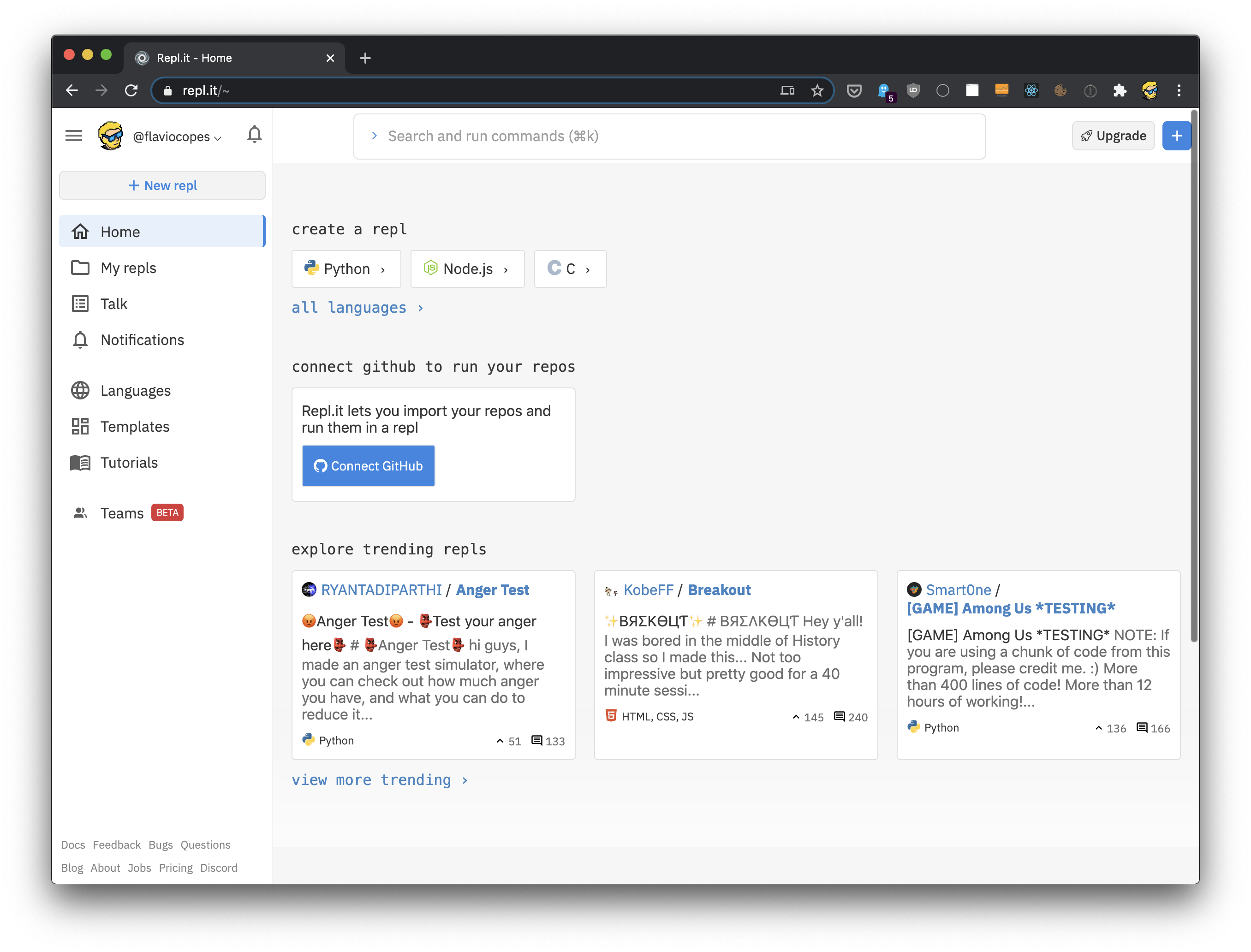Click the Discord footer link
1251x952 pixels.
(x=219, y=868)
